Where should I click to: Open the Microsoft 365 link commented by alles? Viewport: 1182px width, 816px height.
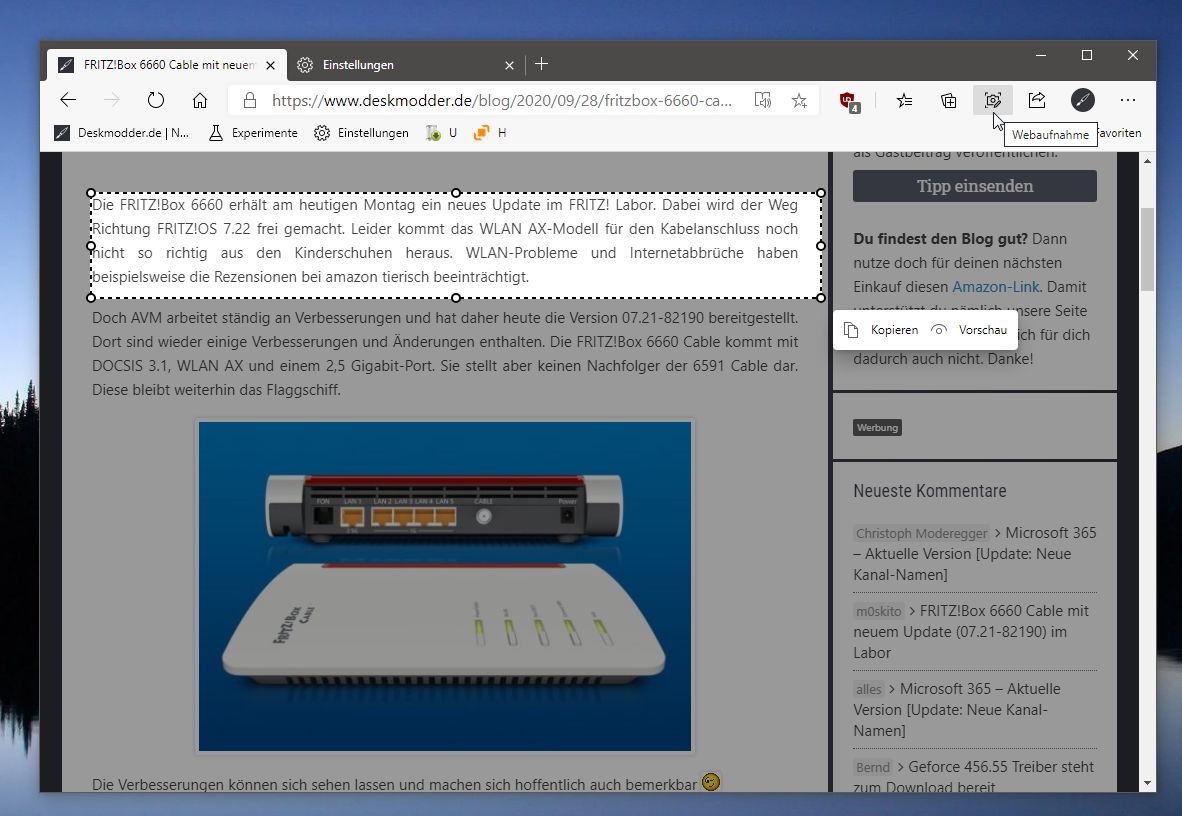pos(957,710)
